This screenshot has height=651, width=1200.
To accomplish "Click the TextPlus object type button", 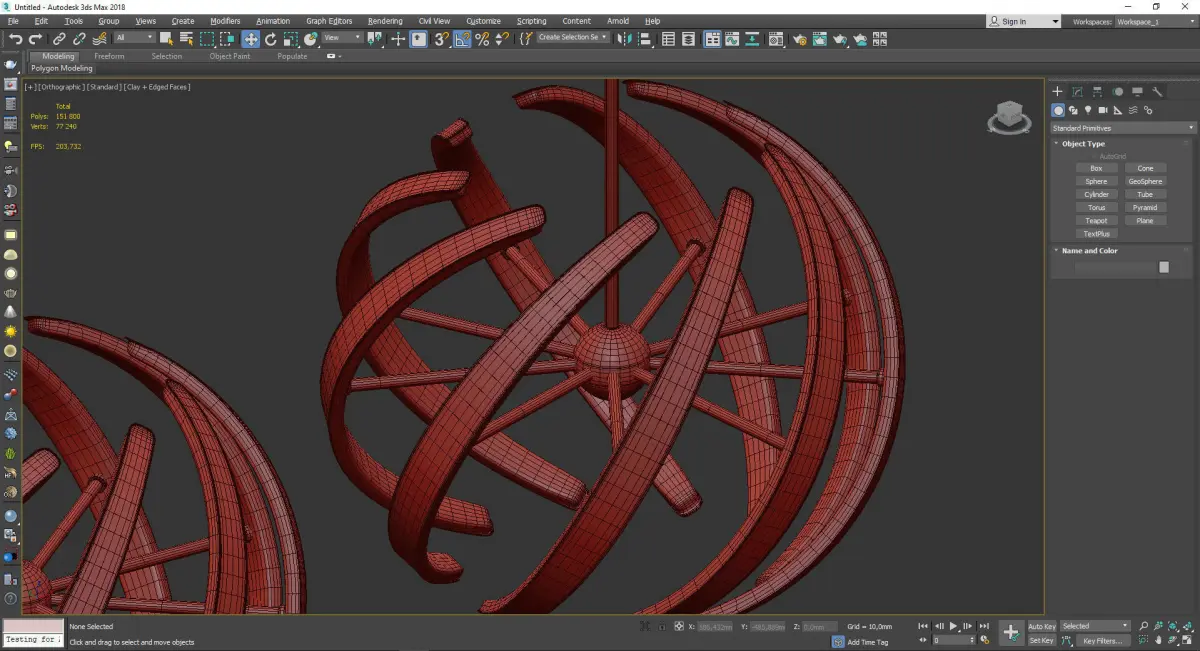I will click(x=1096, y=234).
